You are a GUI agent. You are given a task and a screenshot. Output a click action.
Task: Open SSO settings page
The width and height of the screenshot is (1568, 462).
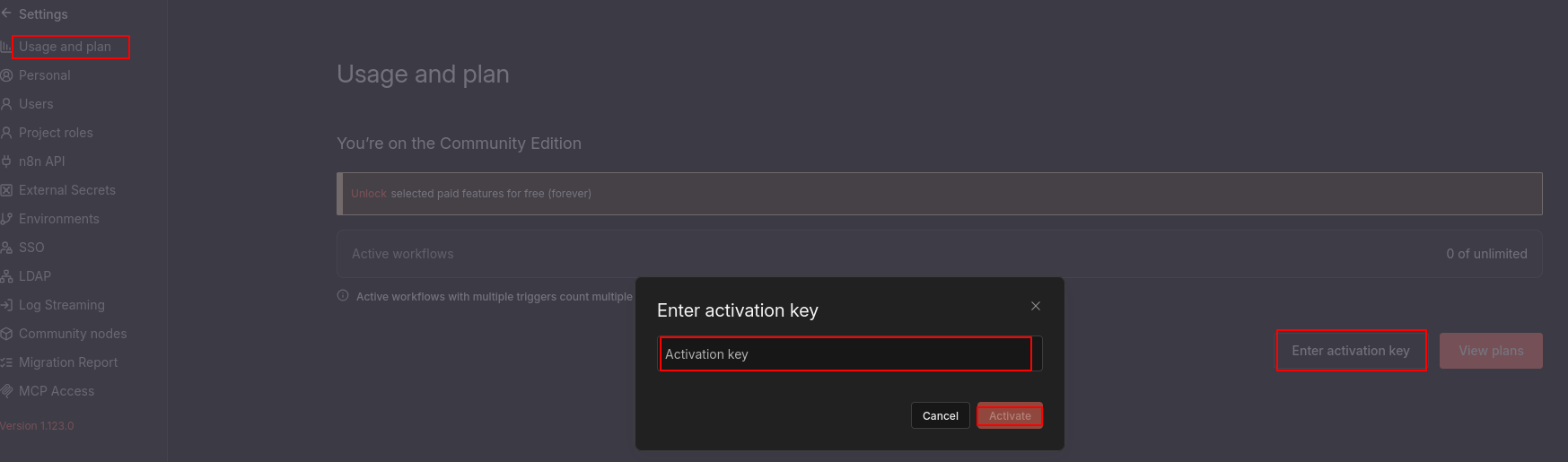point(31,248)
